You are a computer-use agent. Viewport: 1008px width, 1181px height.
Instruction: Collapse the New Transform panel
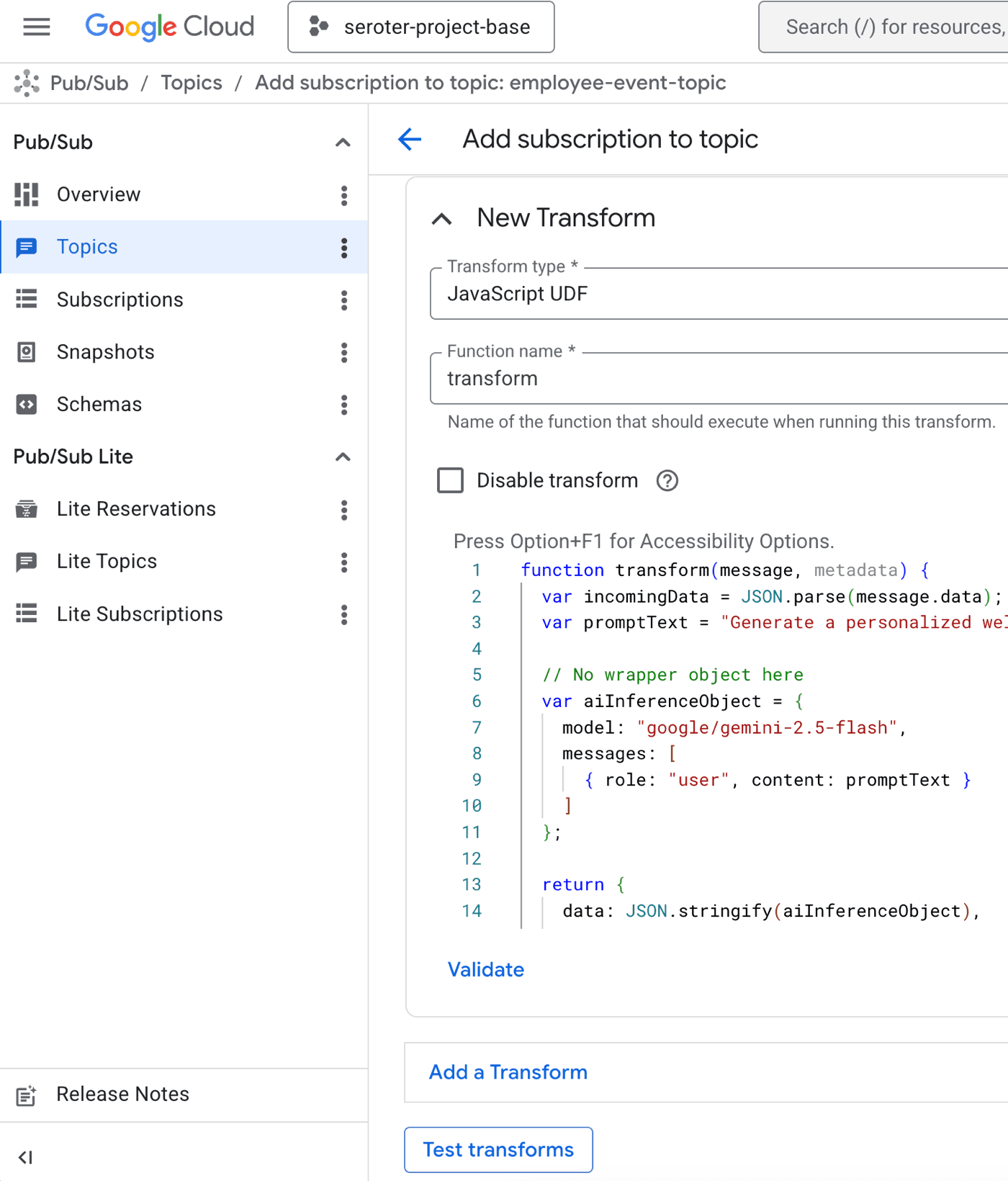point(442,219)
